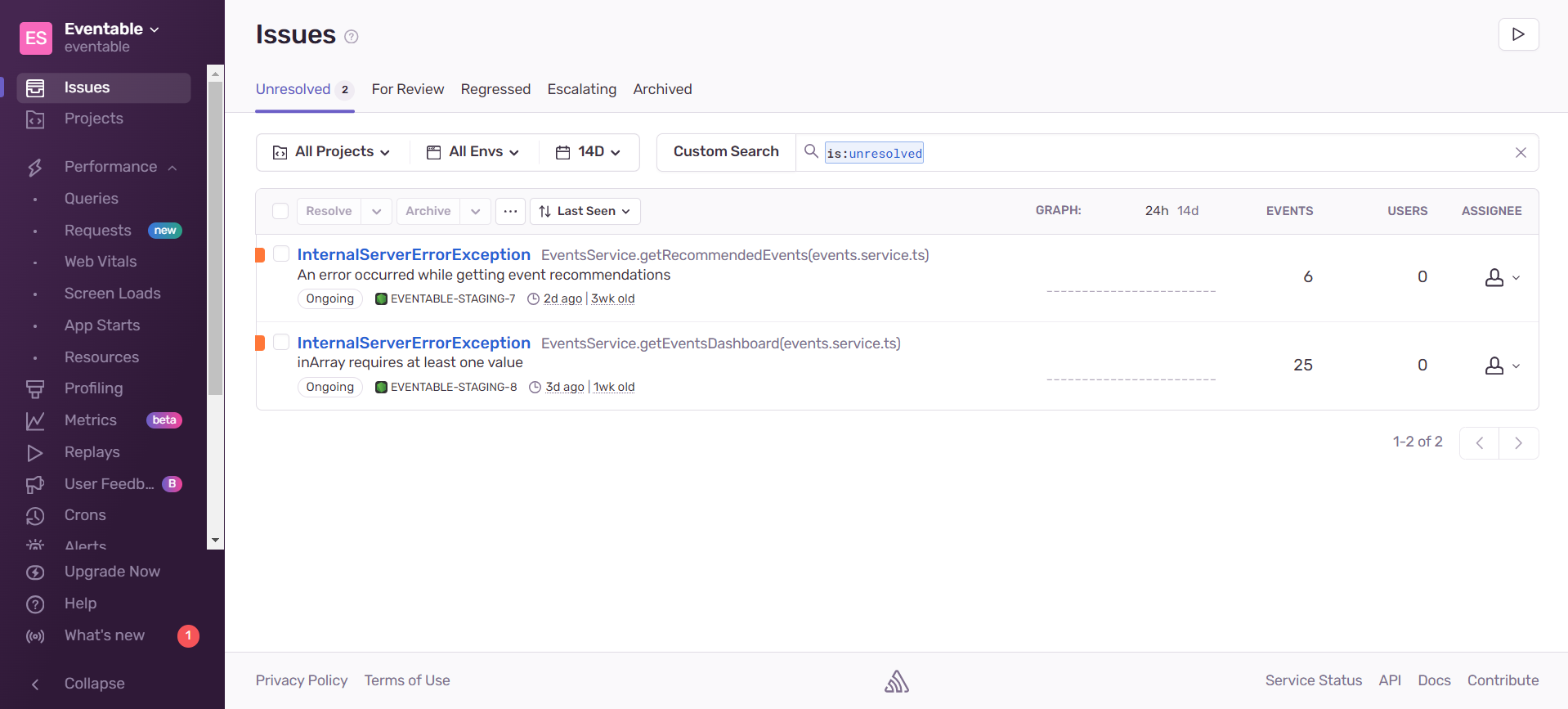Open the Last Seen sort dropdown
The width and height of the screenshot is (1568, 709).
coord(585,211)
